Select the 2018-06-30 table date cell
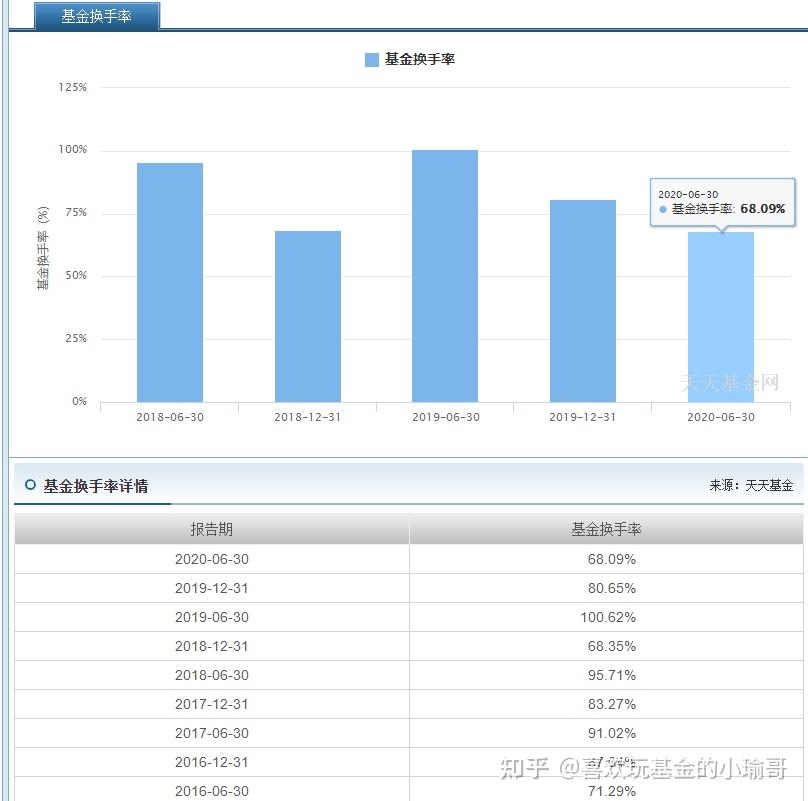 click(212, 675)
